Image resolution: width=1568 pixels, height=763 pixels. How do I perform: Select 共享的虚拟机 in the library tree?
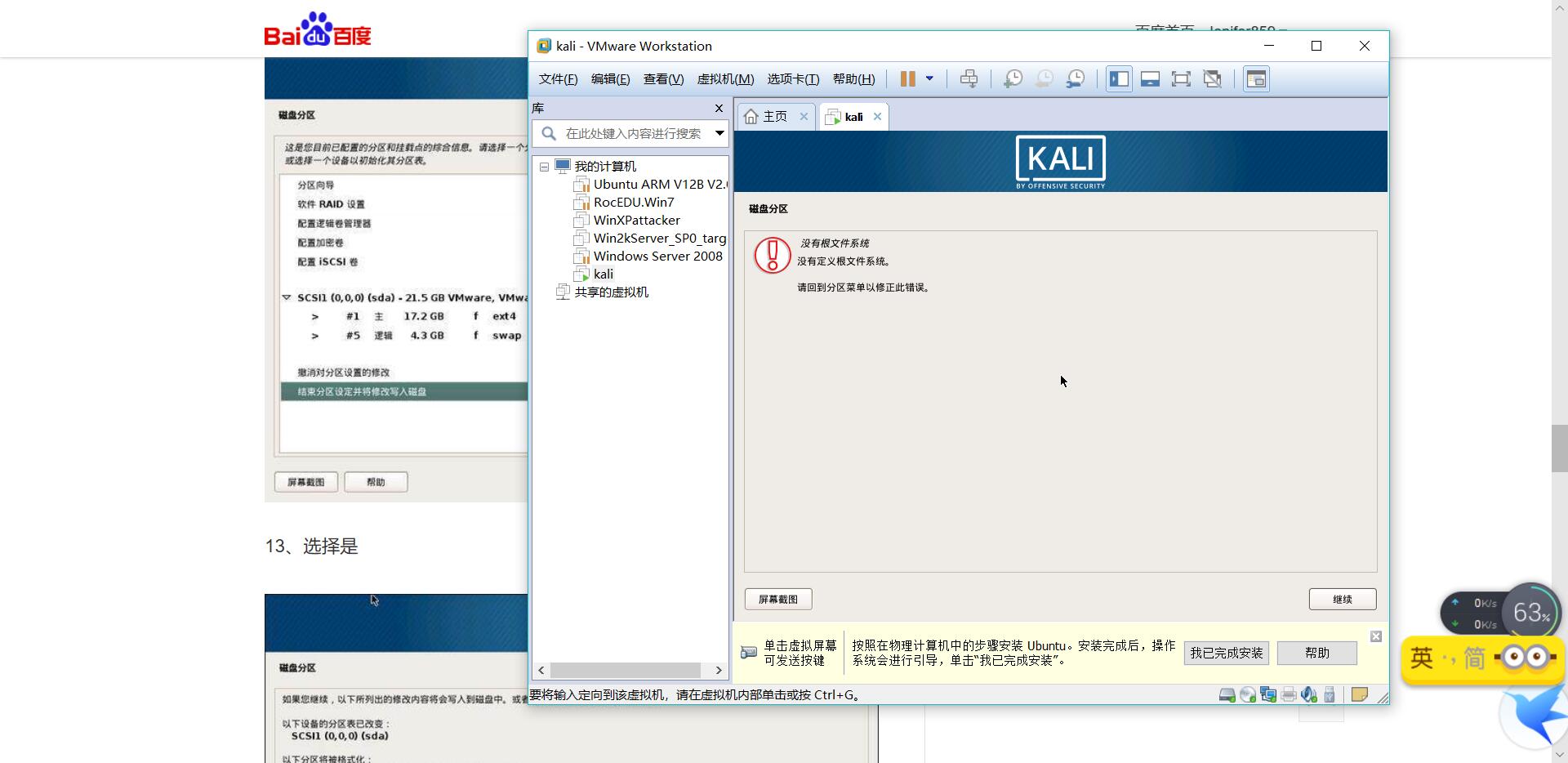click(611, 292)
